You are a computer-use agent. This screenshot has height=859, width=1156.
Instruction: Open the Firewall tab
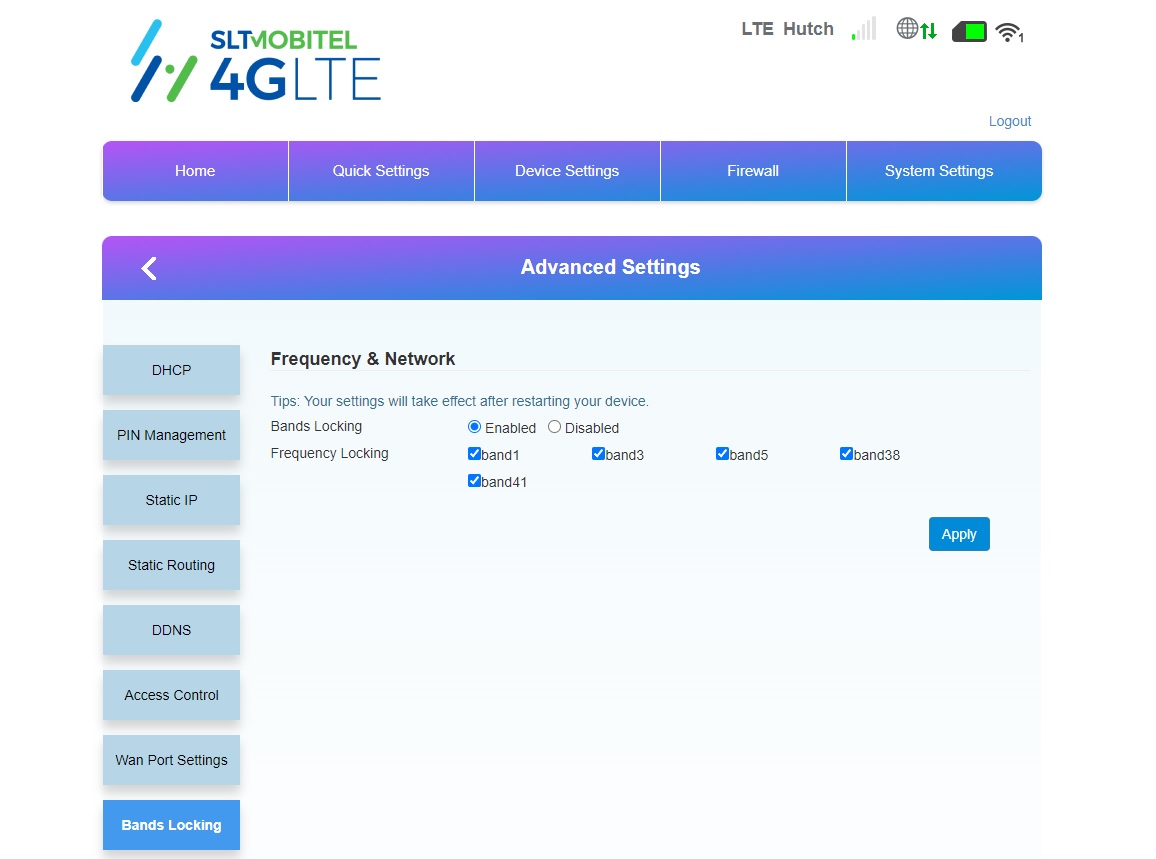pyautogui.click(x=753, y=171)
